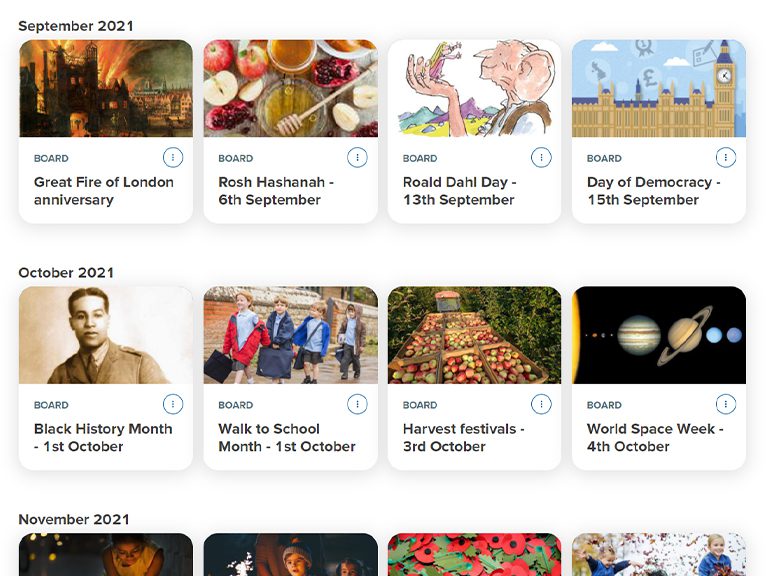Image resolution: width=768 pixels, height=576 pixels.
Task: Click the 'Walk to School Month - 1st October' title
Action: (x=287, y=438)
